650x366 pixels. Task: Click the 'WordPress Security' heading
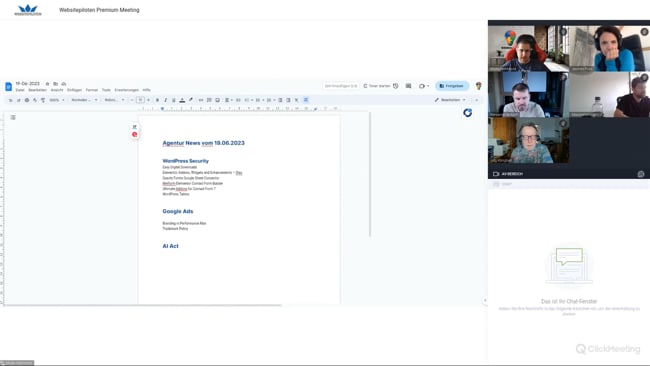(x=186, y=161)
